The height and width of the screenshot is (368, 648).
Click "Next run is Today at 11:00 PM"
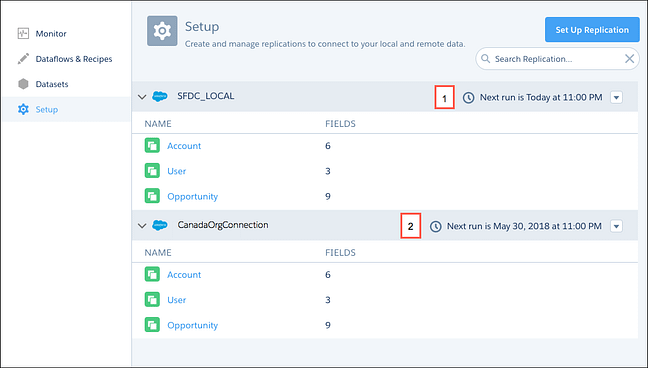pos(541,98)
